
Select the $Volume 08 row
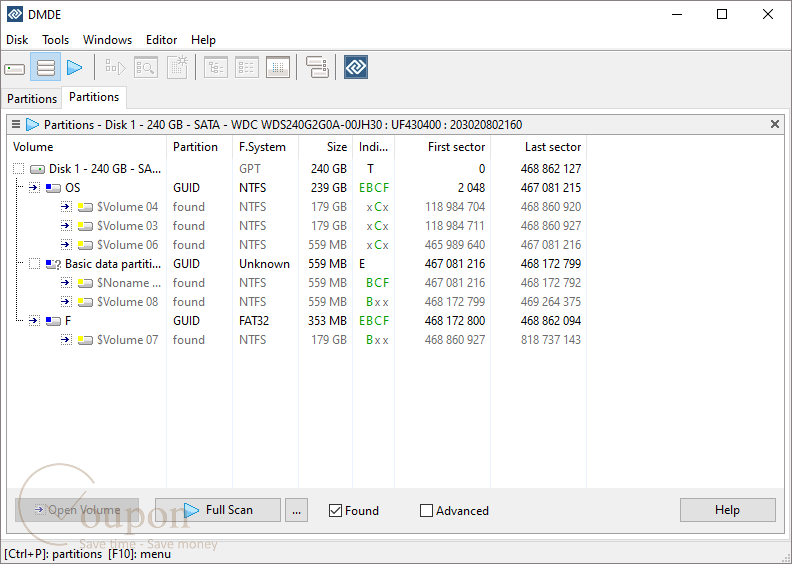(297, 302)
